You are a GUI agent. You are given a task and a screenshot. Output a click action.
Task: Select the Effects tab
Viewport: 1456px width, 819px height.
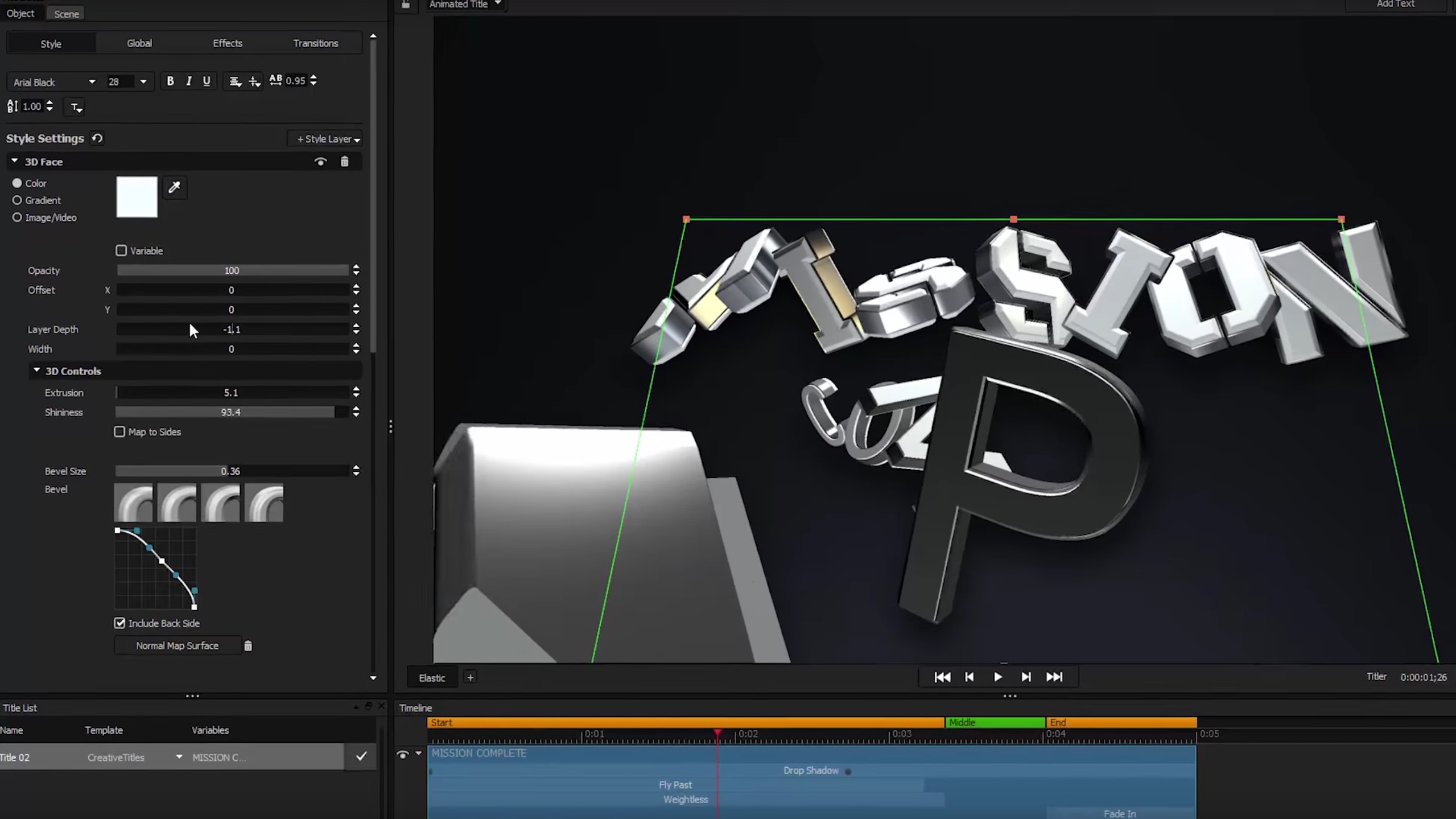click(227, 43)
